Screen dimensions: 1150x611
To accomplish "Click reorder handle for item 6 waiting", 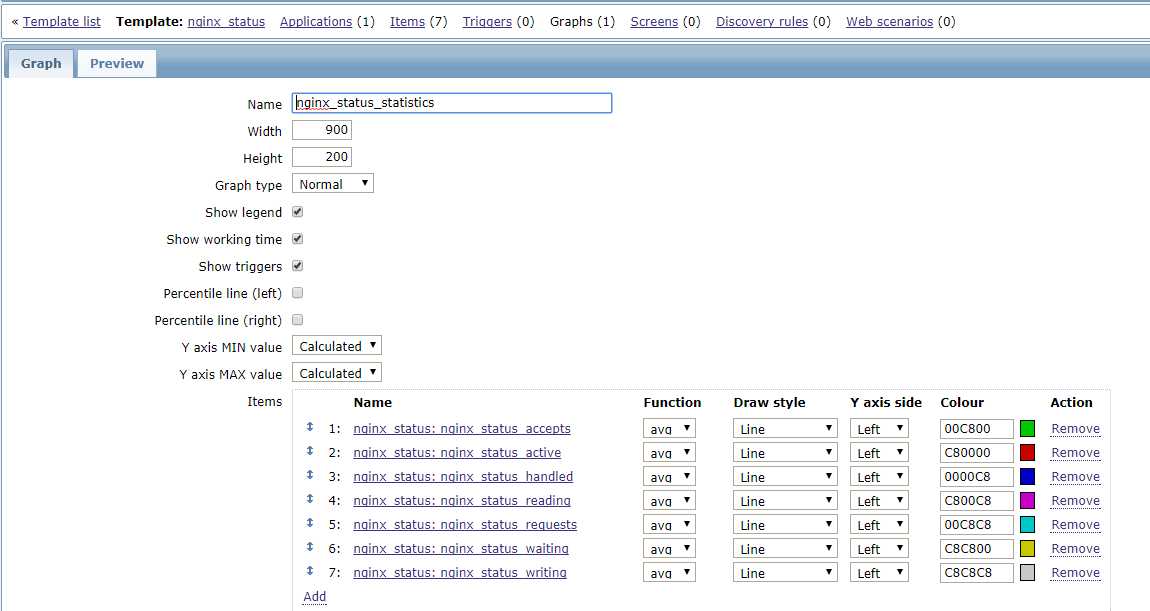I will (310, 547).
